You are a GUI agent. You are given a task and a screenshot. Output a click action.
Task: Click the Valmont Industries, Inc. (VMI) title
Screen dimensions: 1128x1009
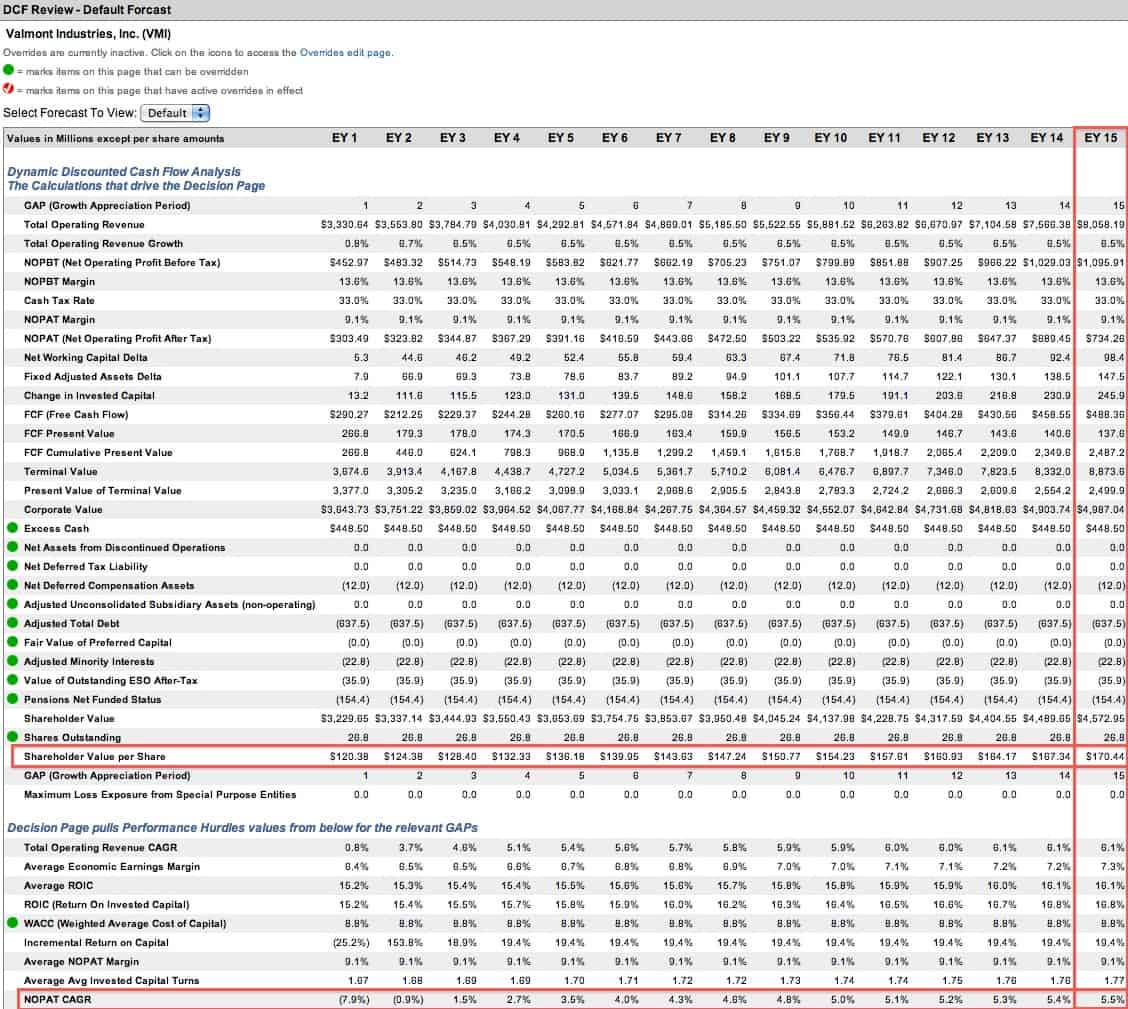coord(88,34)
